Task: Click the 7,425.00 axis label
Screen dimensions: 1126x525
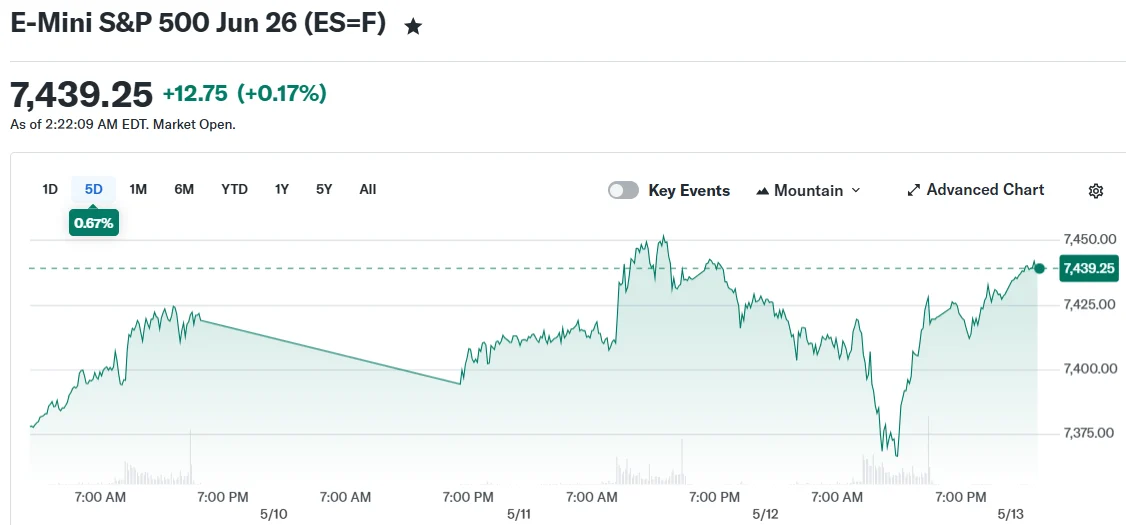Action: pyautogui.click(x=1089, y=305)
